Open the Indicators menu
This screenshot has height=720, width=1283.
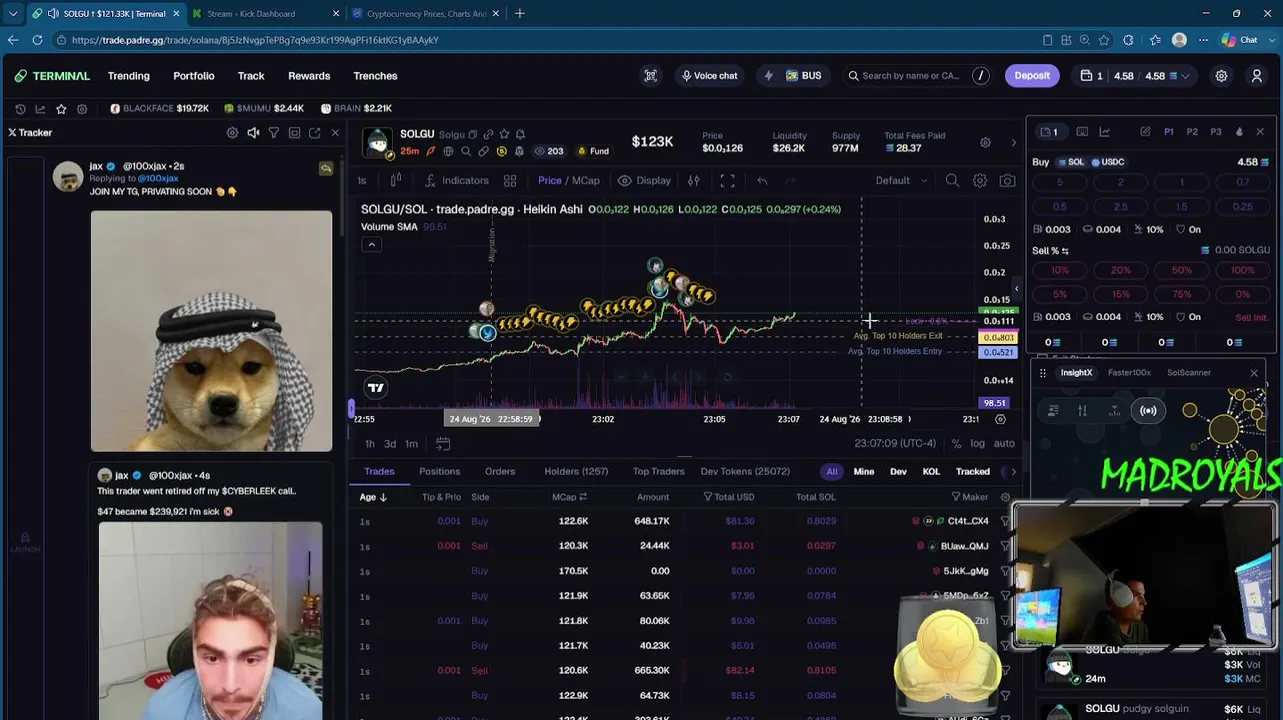pyautogui.click(x=456, y=181)
